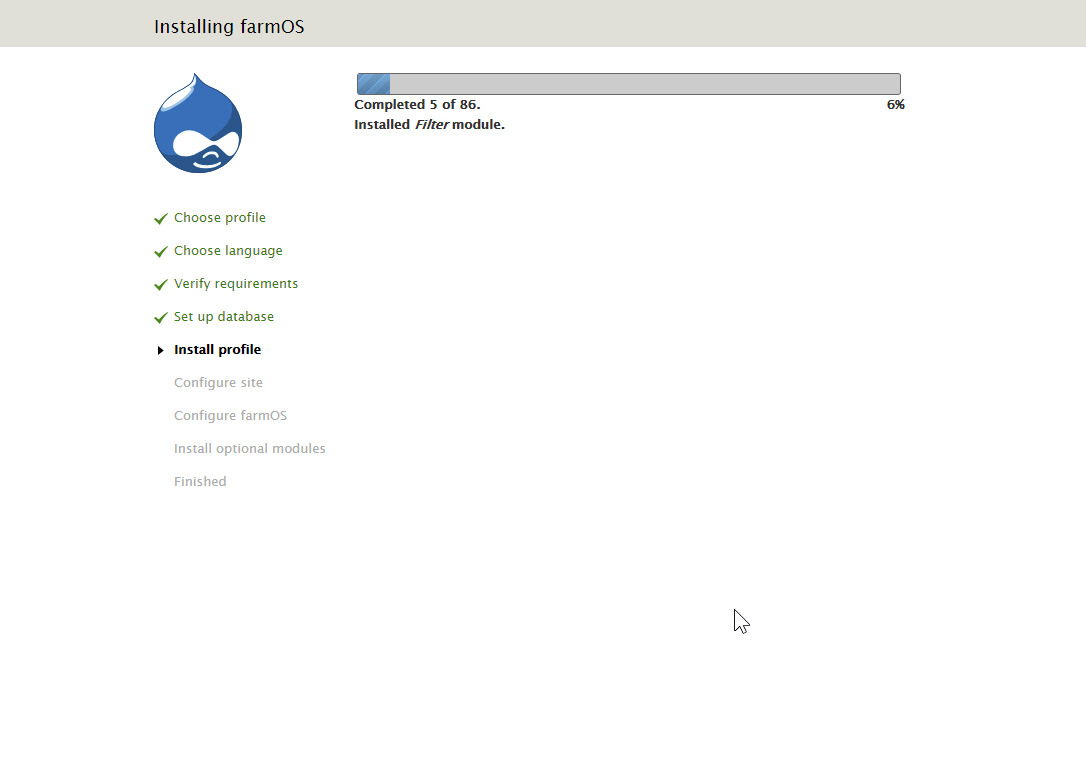Click the Installing farmOS page title
1086x779 pixels.
coord(229,26)
